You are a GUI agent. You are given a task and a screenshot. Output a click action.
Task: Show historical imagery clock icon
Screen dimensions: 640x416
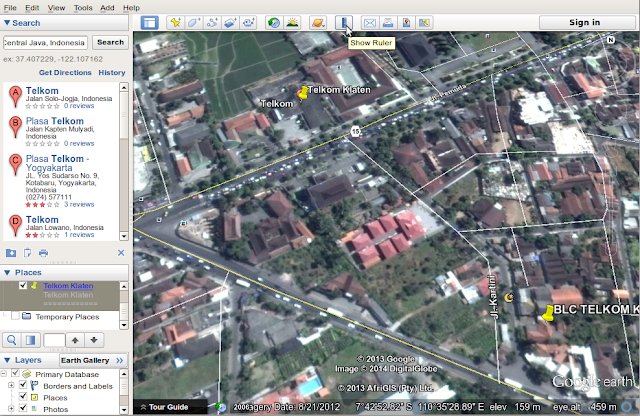274,23
